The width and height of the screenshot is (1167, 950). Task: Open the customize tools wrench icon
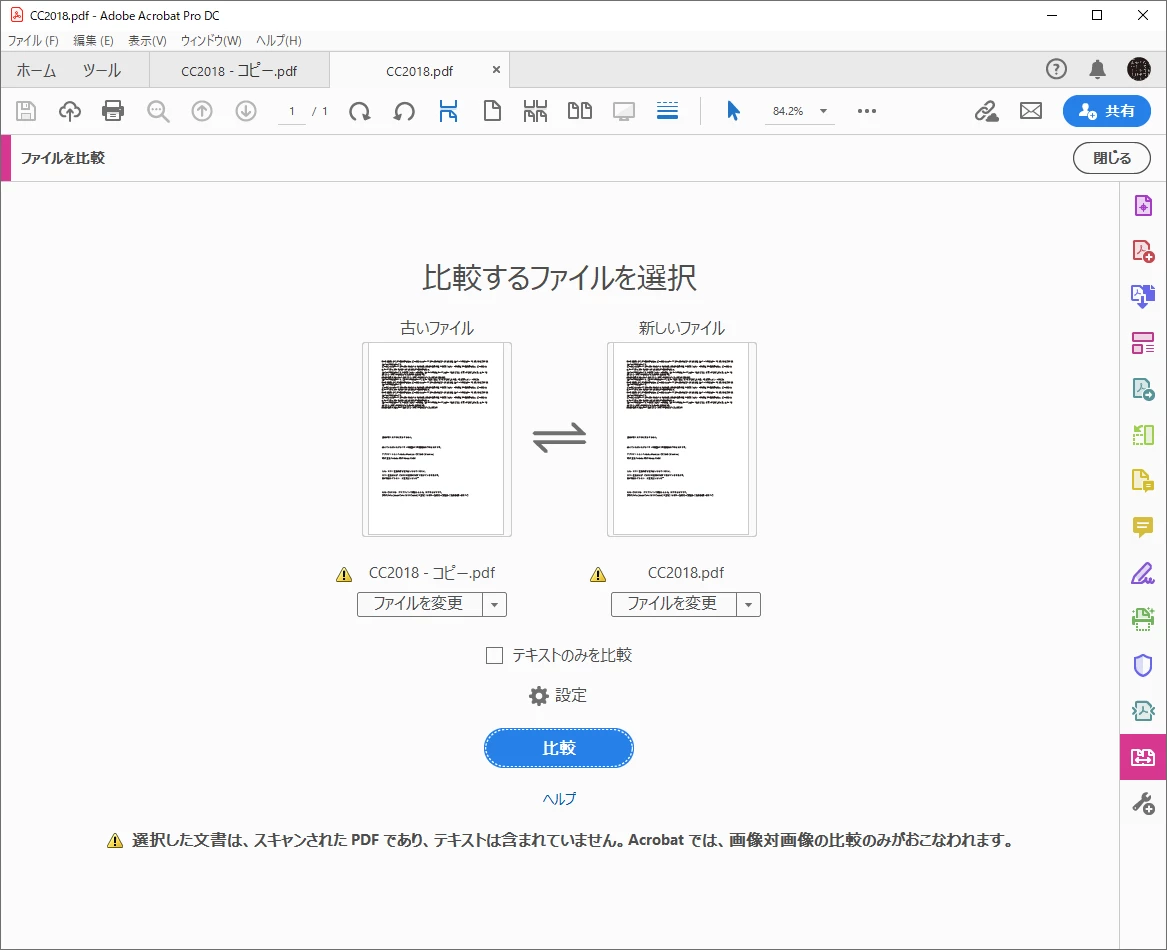click(1143, 803)
